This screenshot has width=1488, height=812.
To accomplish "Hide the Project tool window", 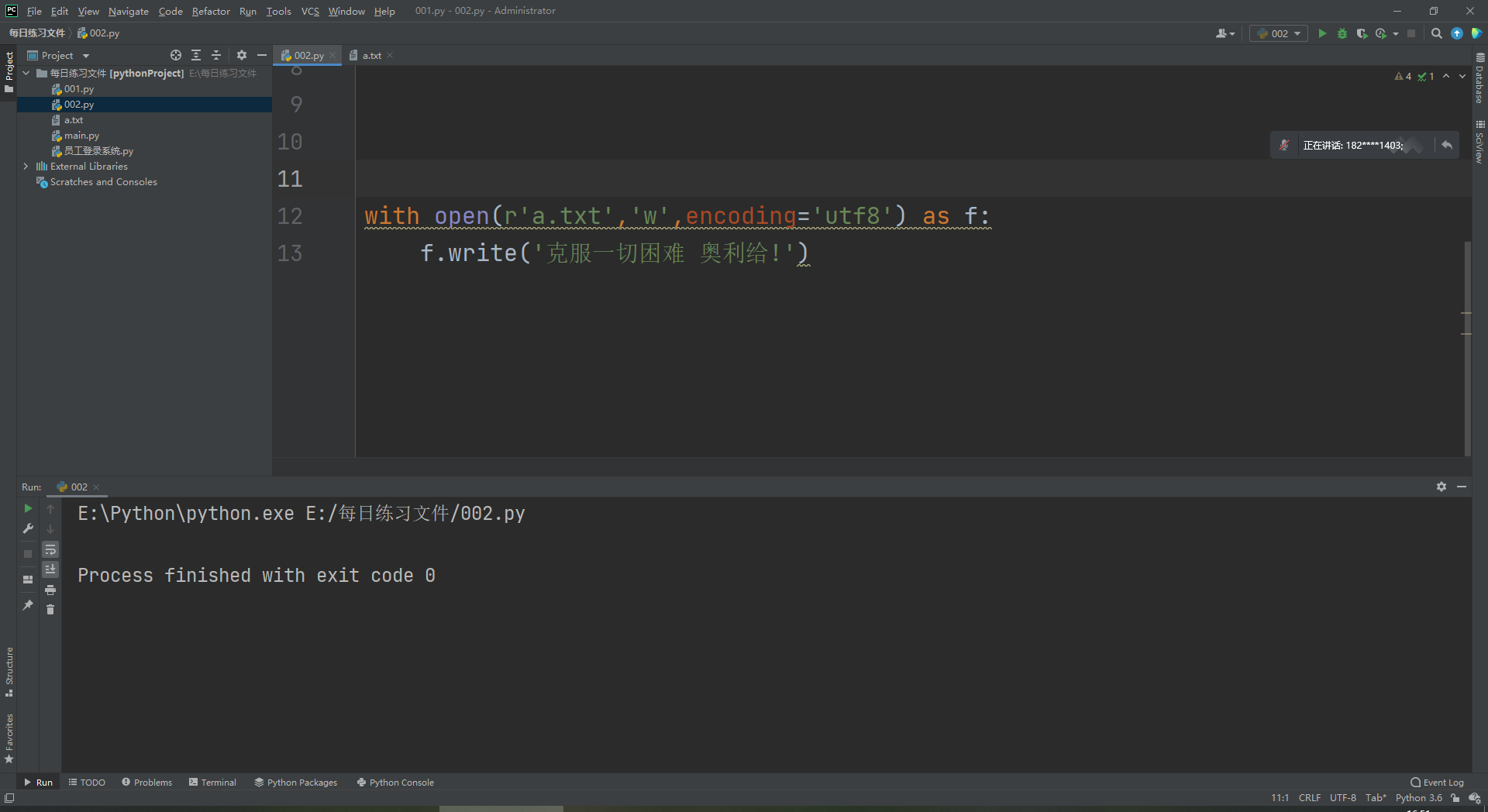I will [x=262, y=55].
